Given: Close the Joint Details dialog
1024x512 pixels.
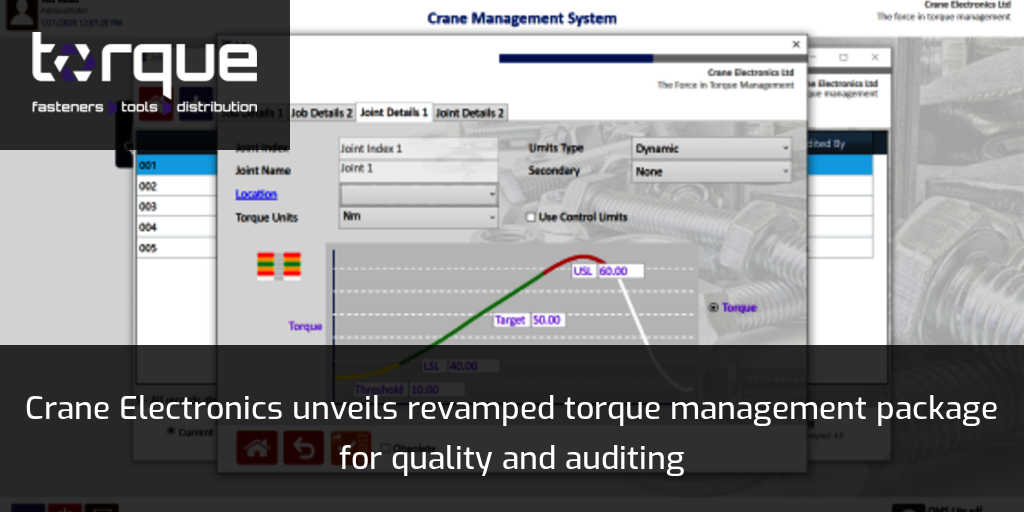Looking at the screenshot, I should [796, 45].
